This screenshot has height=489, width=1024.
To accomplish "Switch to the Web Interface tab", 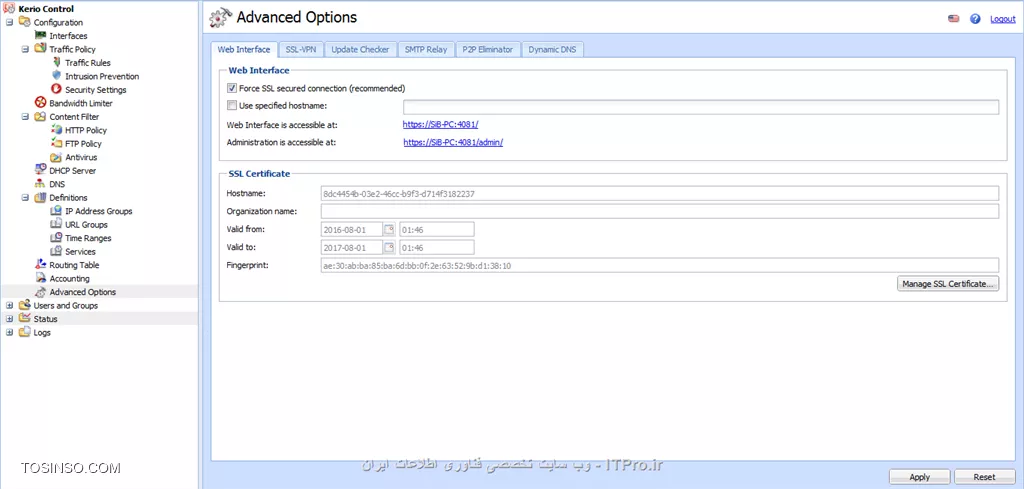I will coord(244,50).
